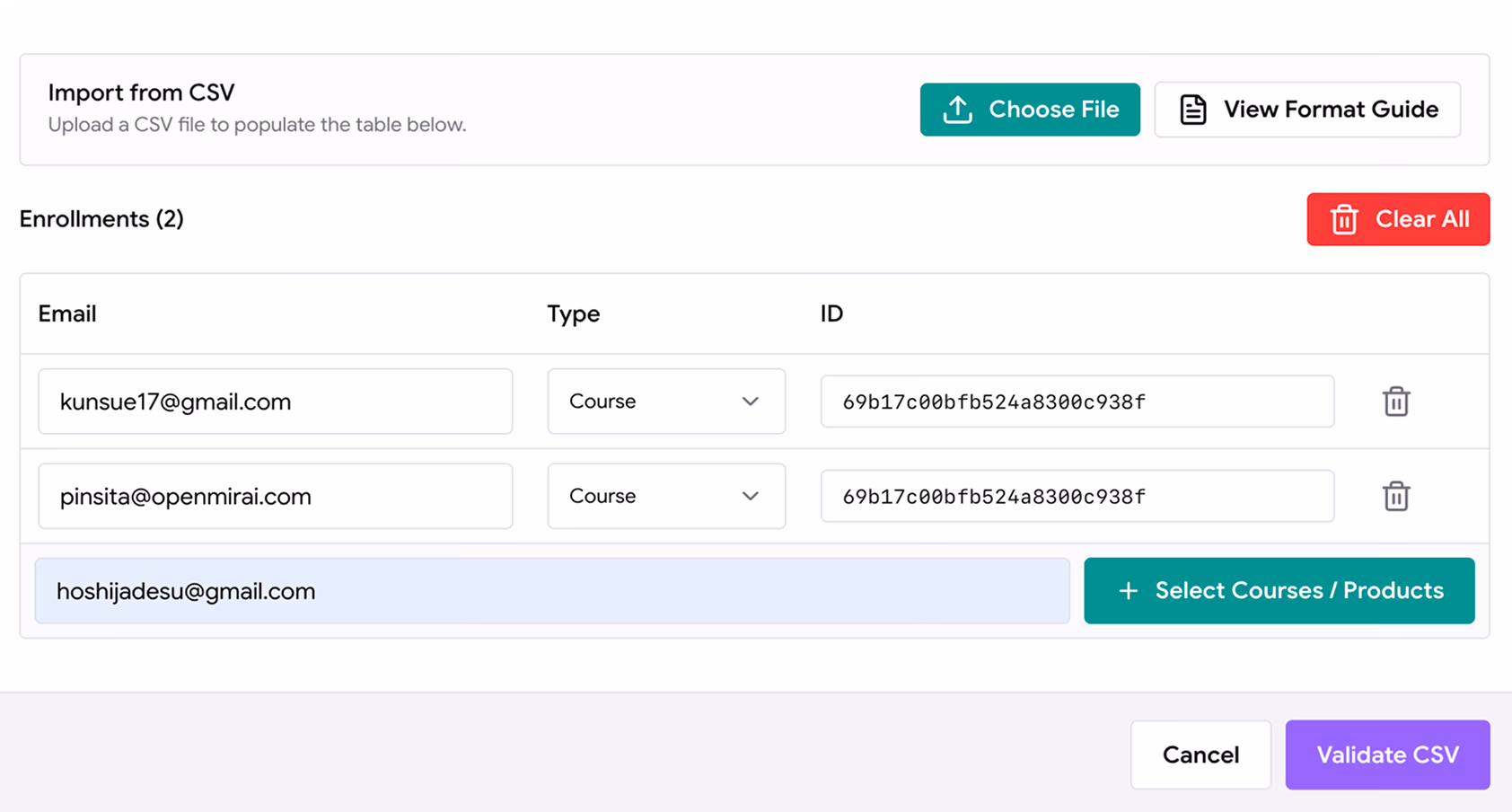Screen dimensions: 1512x812
Task: Click the hoshijadesu@gmail.com new email field
Action: coord(552,591)
